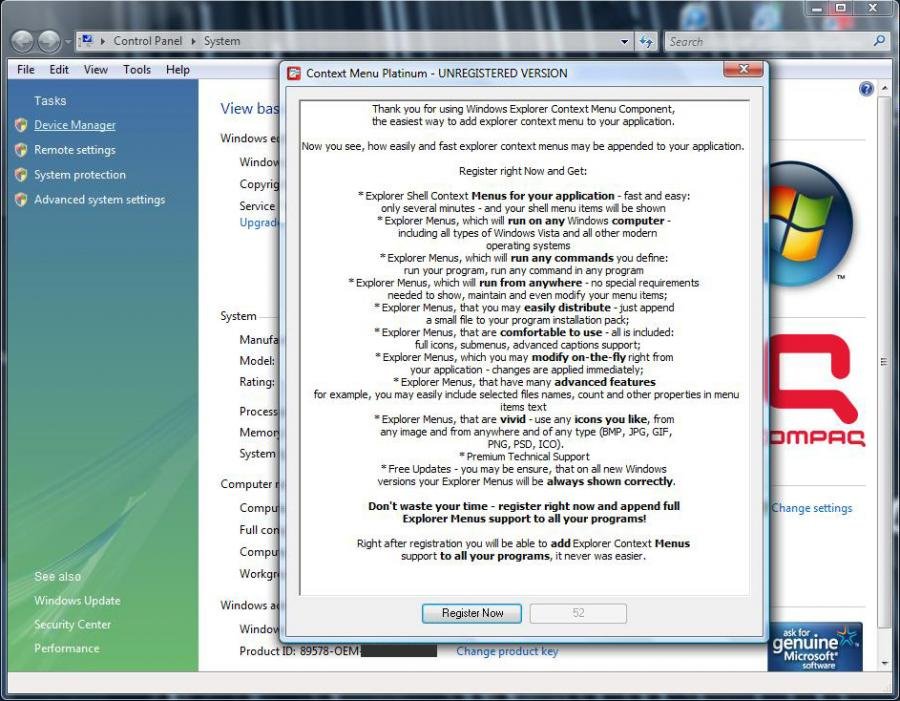Viewport: 900px width, 701px height.
Task: Click the Control Panel icon in address bar
Action: [87, 40]
